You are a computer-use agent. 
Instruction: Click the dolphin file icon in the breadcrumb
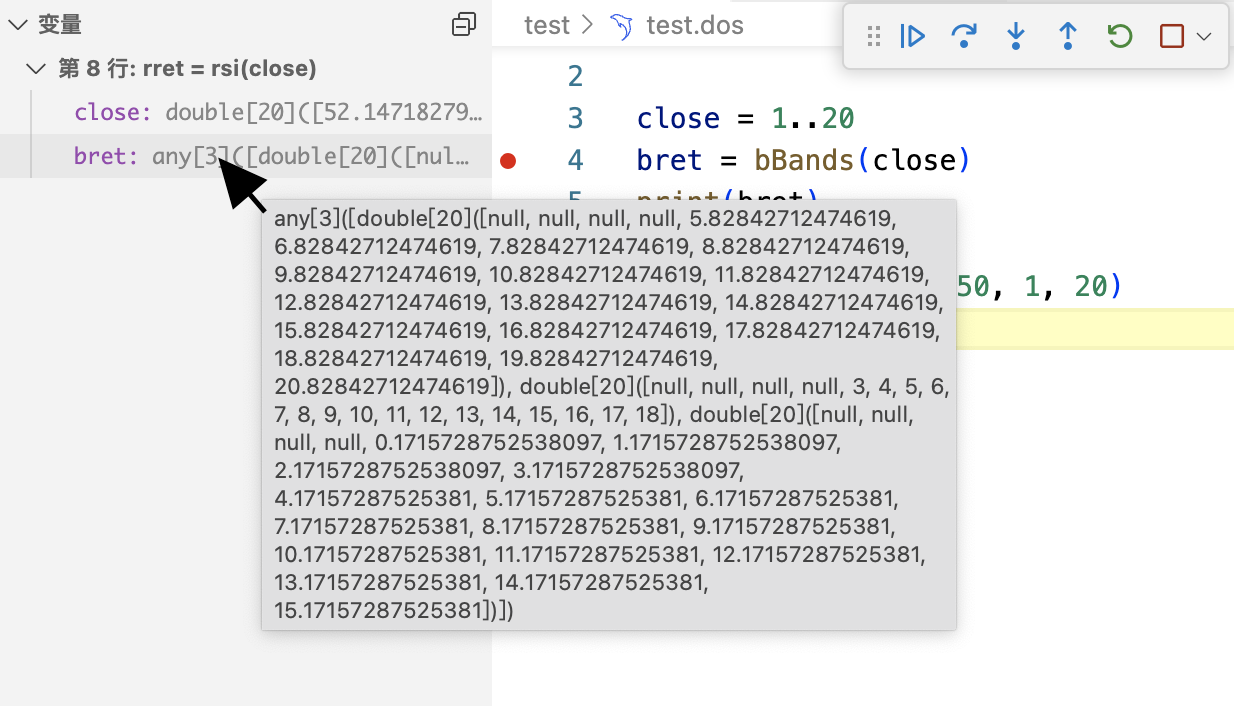(621, 26)
